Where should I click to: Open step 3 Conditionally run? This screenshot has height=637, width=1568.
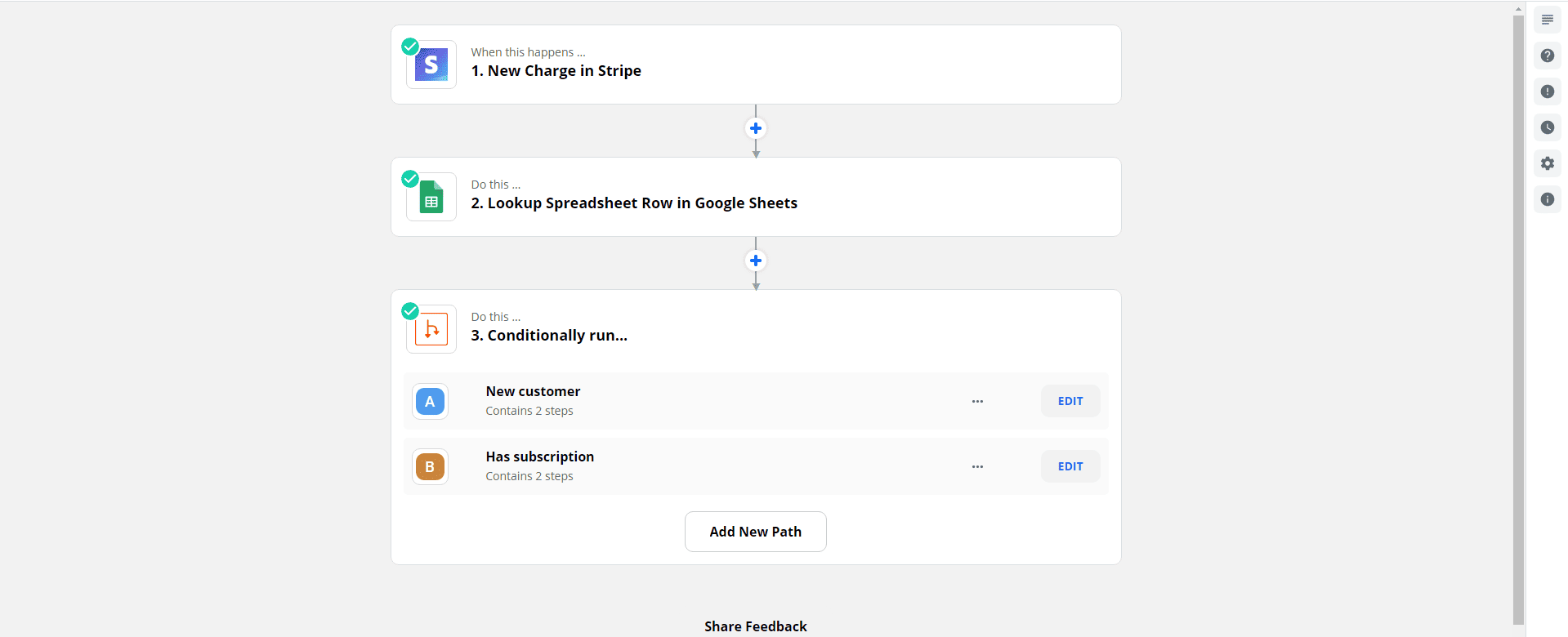tap(549, 336)
